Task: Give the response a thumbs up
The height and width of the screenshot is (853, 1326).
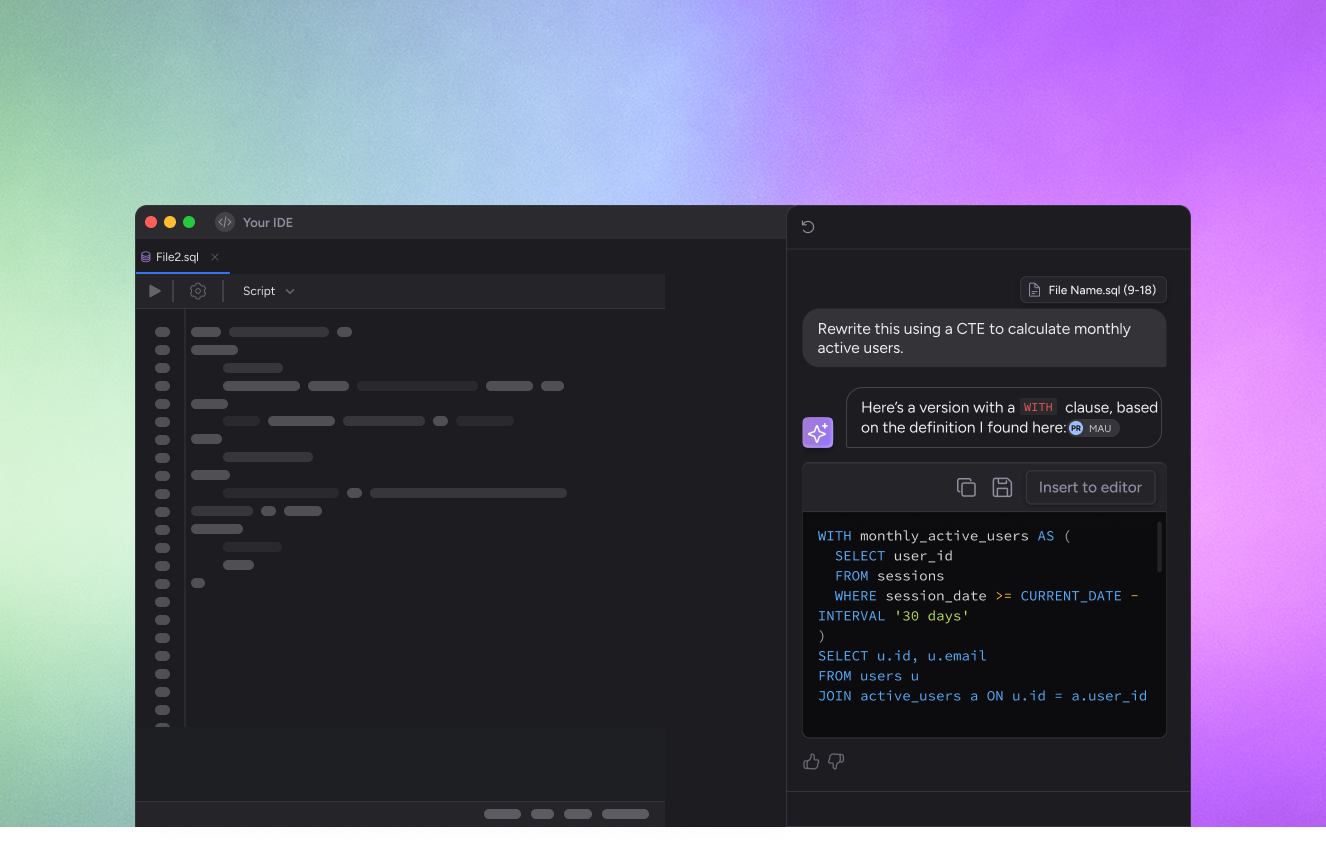Action: pos(811,762)
